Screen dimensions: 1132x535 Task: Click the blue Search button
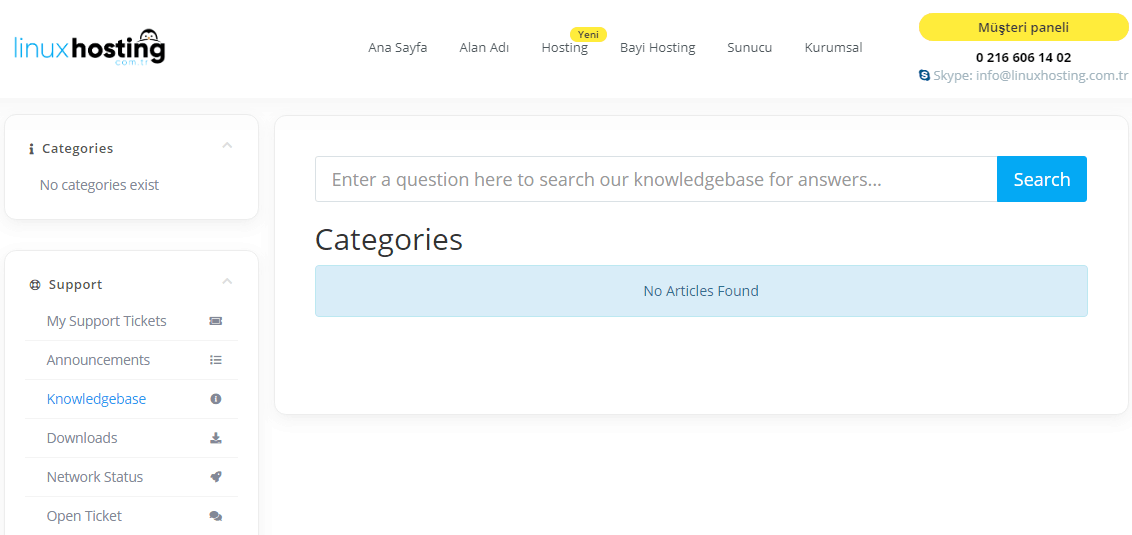pyautogui.click(x=1042, y=179)
